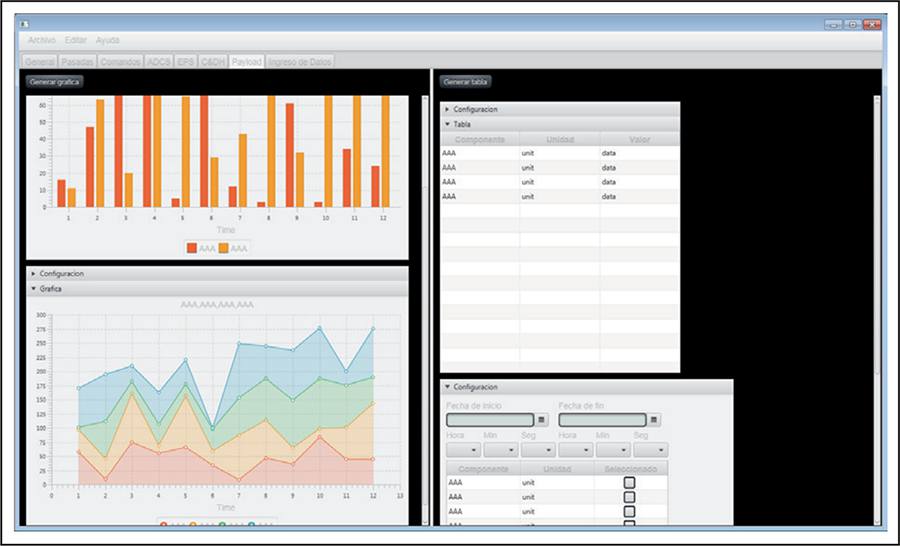Screen dimensions: 900x546
Task: Switch to the Comandos tab
Action: (x=121, y=61)
